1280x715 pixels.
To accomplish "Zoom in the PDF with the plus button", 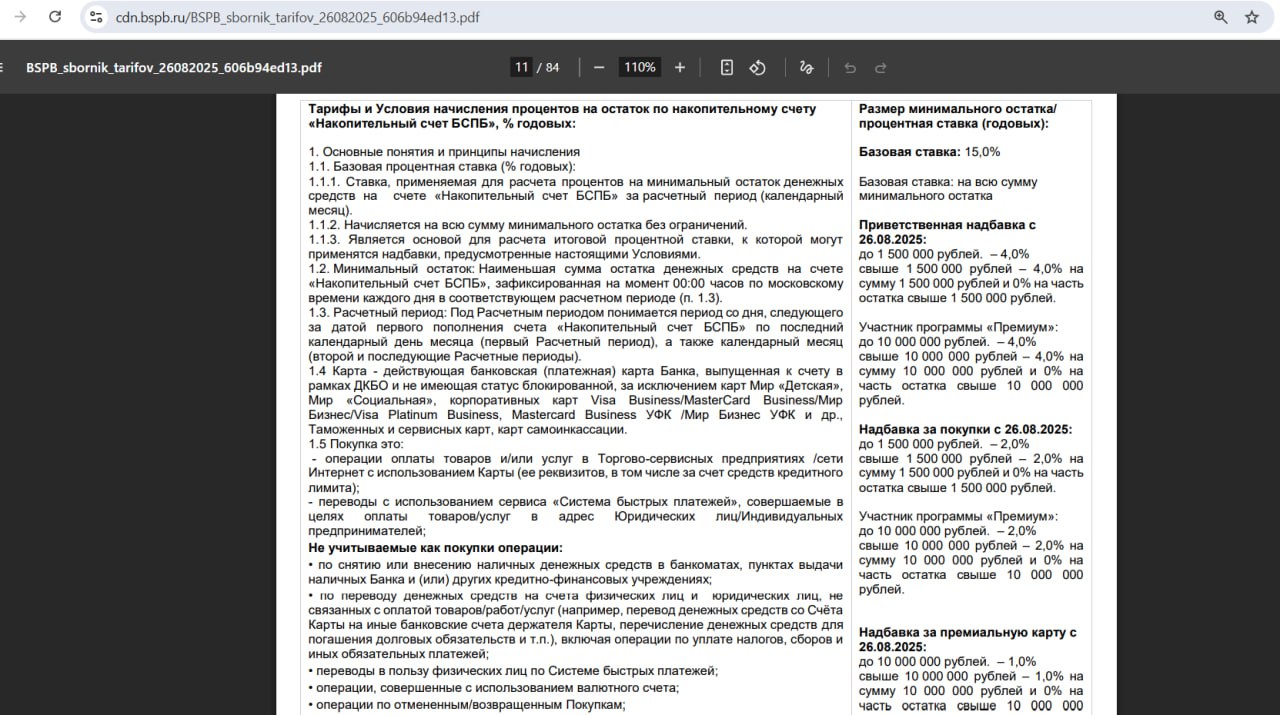I will (x=680, y=67).
